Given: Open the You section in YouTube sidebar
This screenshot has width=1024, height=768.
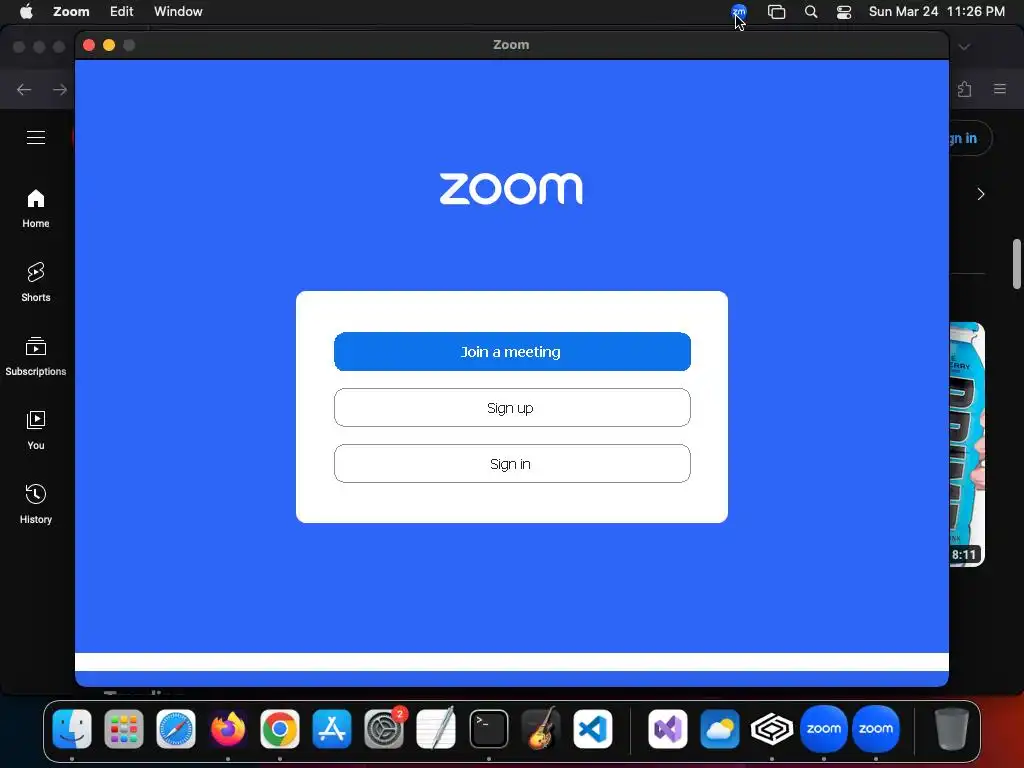Looking at the screenshot, I should (x=36, y=431).
